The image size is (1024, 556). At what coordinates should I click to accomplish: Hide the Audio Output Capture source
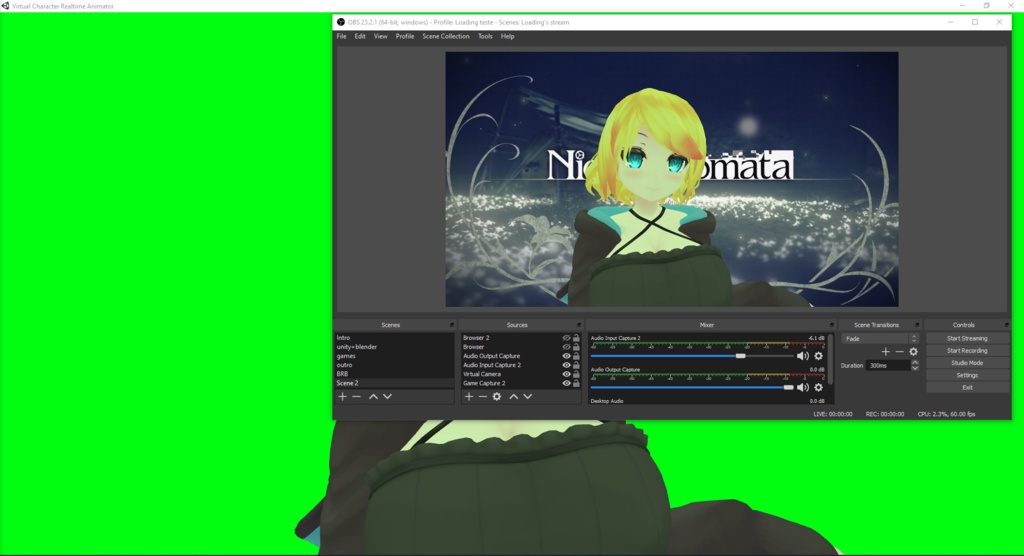(x=566, y=356)
